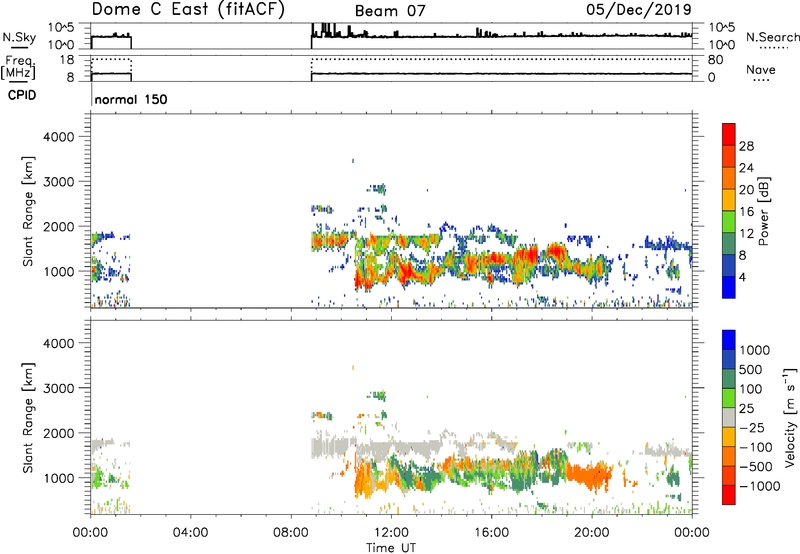Click the '20:00' time axis label
Screen dimensions: 800x554
pyautogui.click(x=592, y=533)
